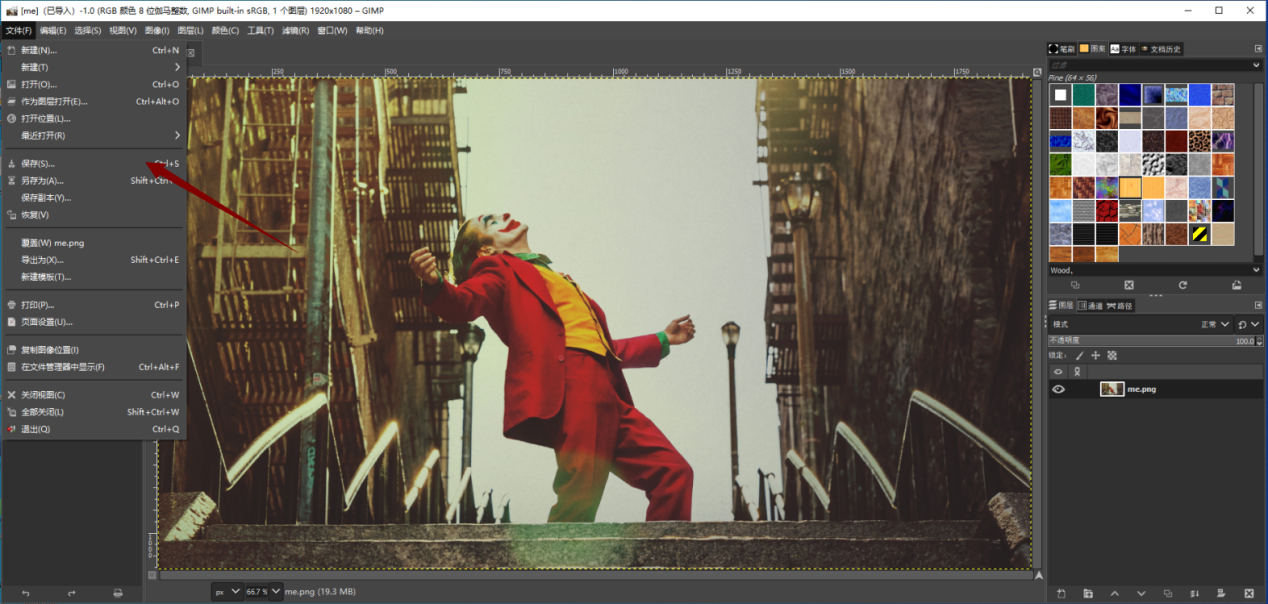Choose 覆盖(W) me.png entry
Screen dimensions: 1268x604
tap(93, 242)
